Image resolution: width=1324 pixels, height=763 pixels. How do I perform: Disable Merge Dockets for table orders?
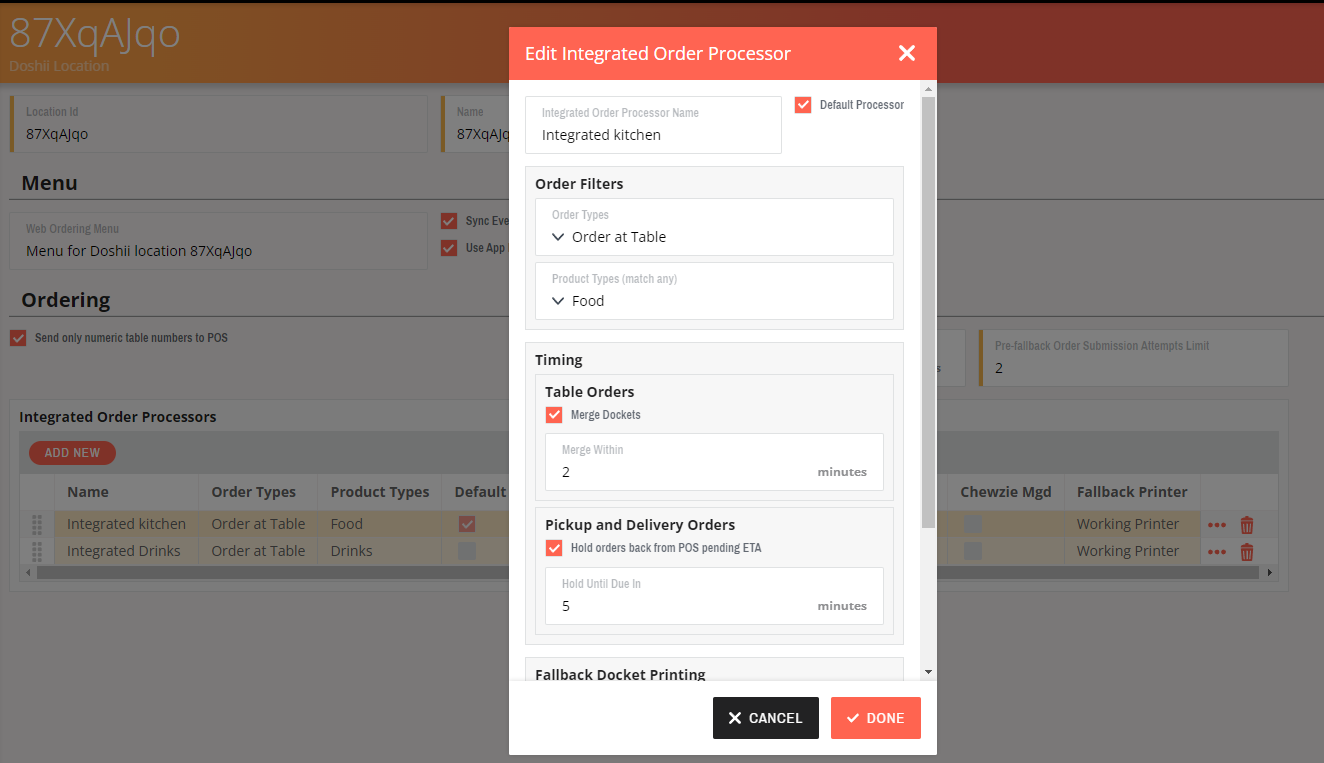(554, 414)
